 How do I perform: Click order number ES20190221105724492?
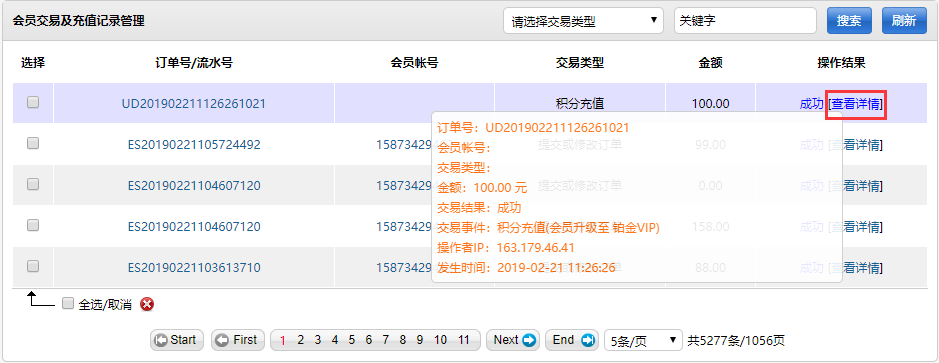[194, 144]
